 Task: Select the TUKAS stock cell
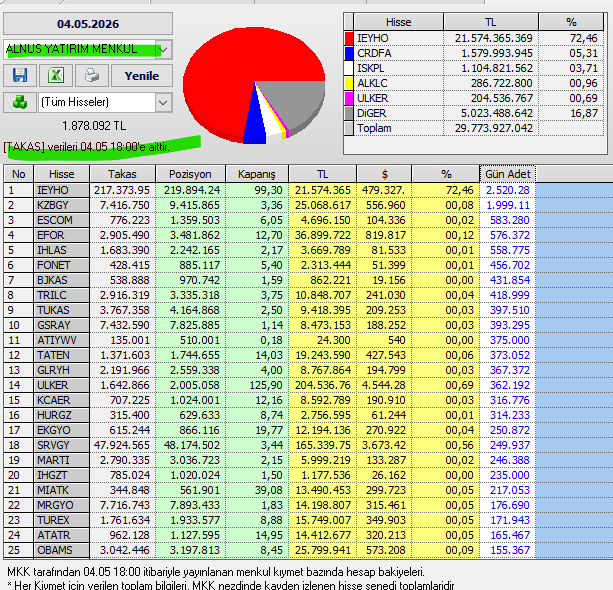click(x=61, y=310)
